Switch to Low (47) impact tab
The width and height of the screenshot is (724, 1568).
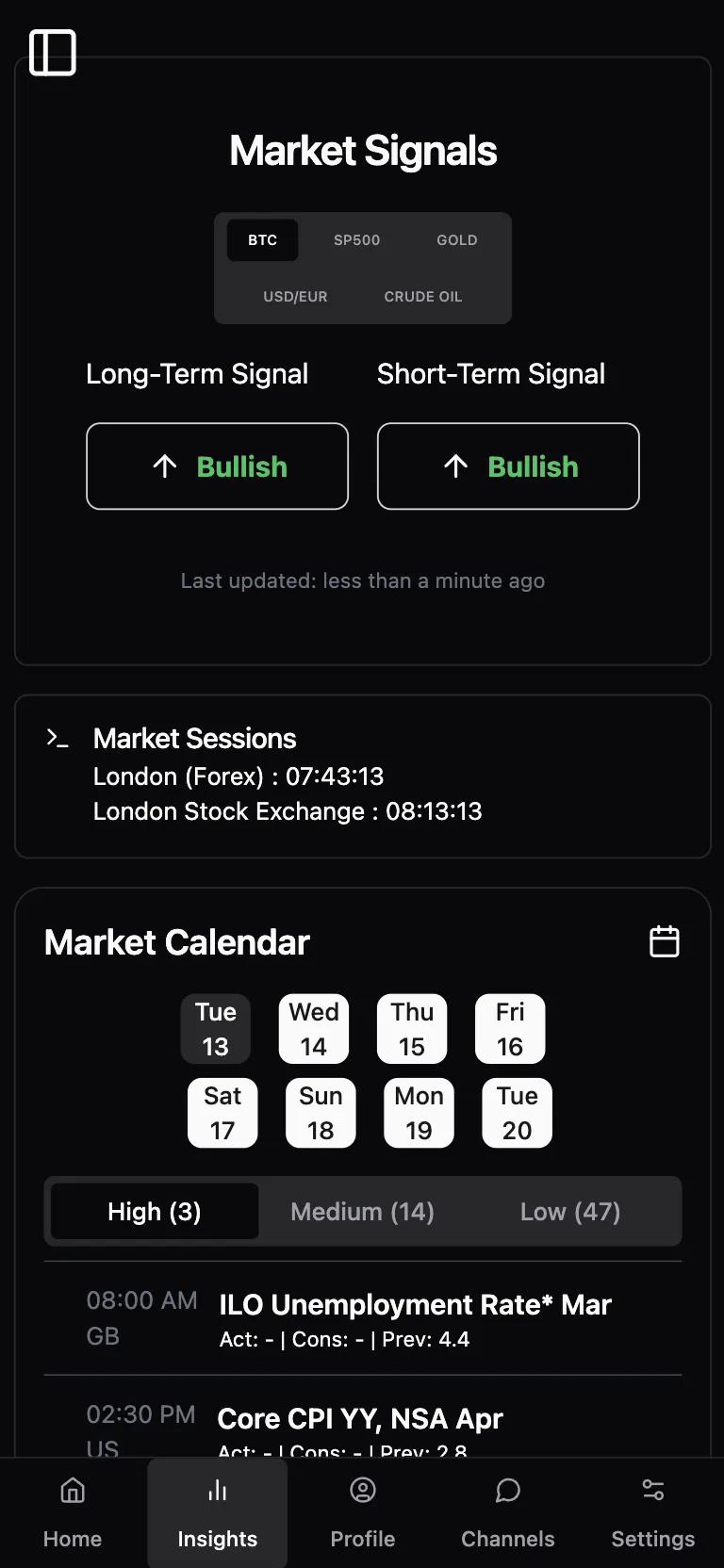pos(570,1212)
